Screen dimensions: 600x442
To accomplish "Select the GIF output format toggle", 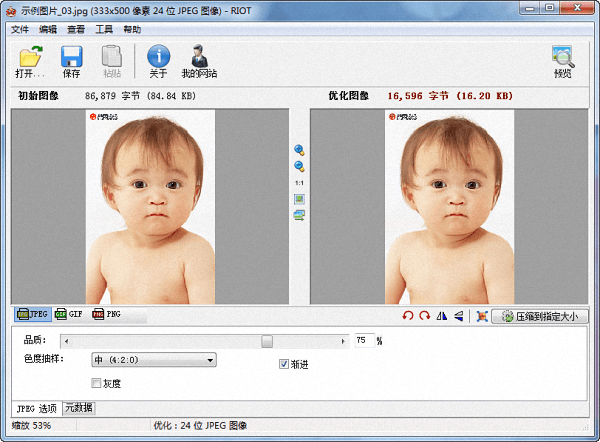I will 69,315.
